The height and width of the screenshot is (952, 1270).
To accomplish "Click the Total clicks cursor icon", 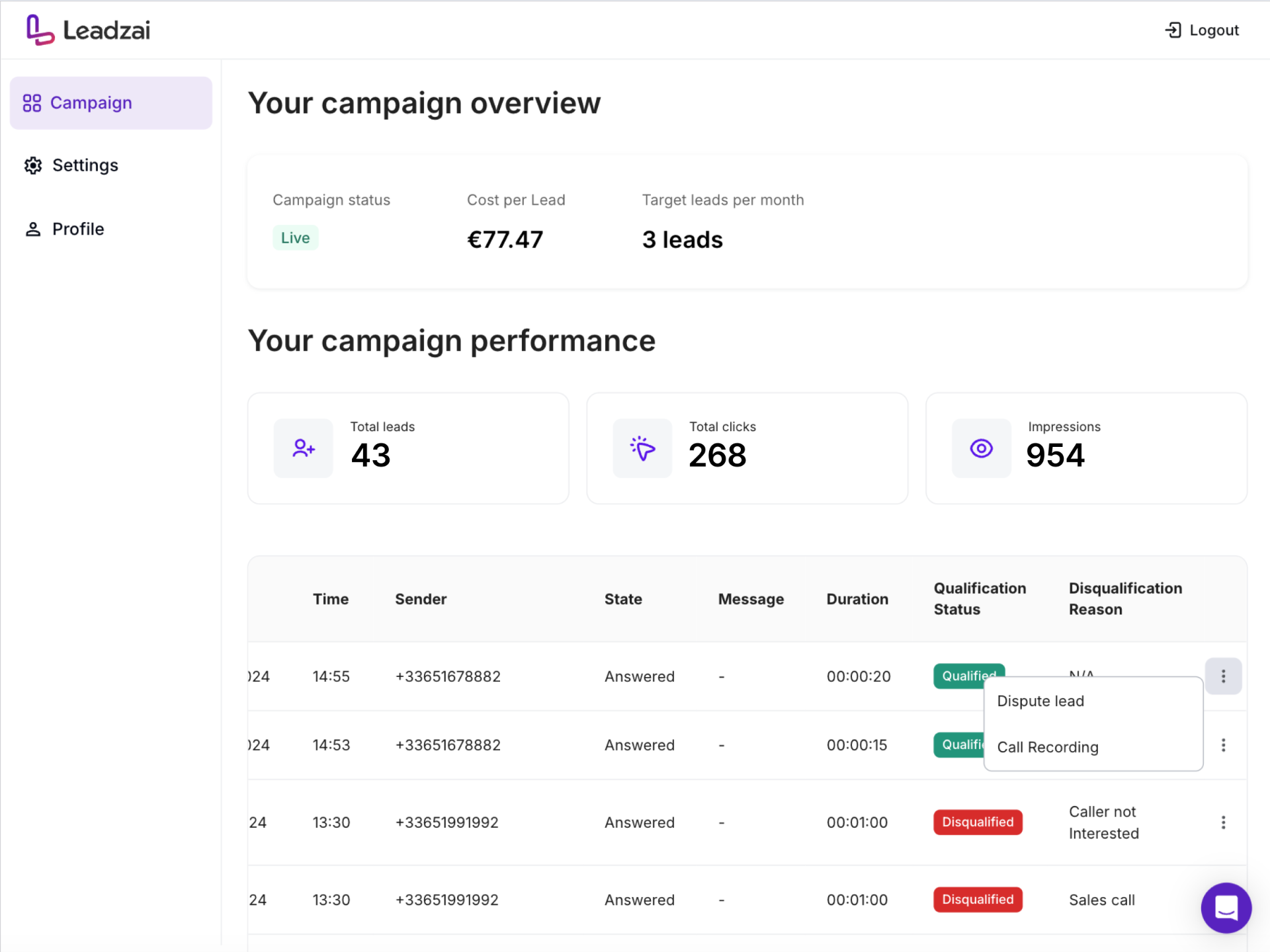I will pyautogui.click(x=642, y=448).
